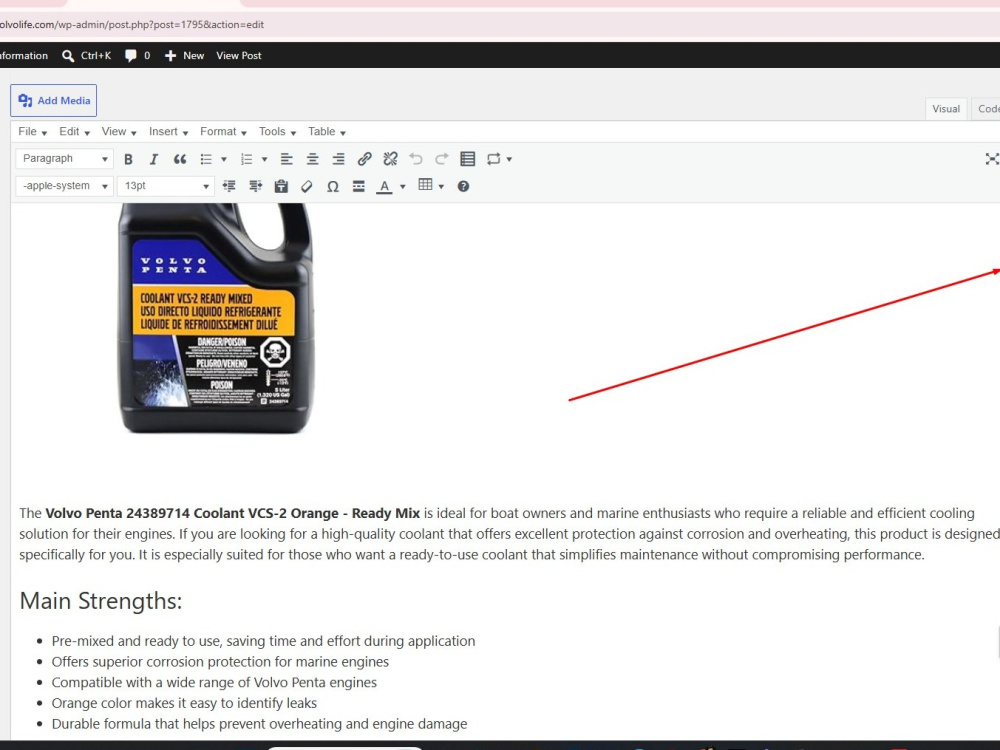Click the Main Strengths heading

(x=101, y=601)
